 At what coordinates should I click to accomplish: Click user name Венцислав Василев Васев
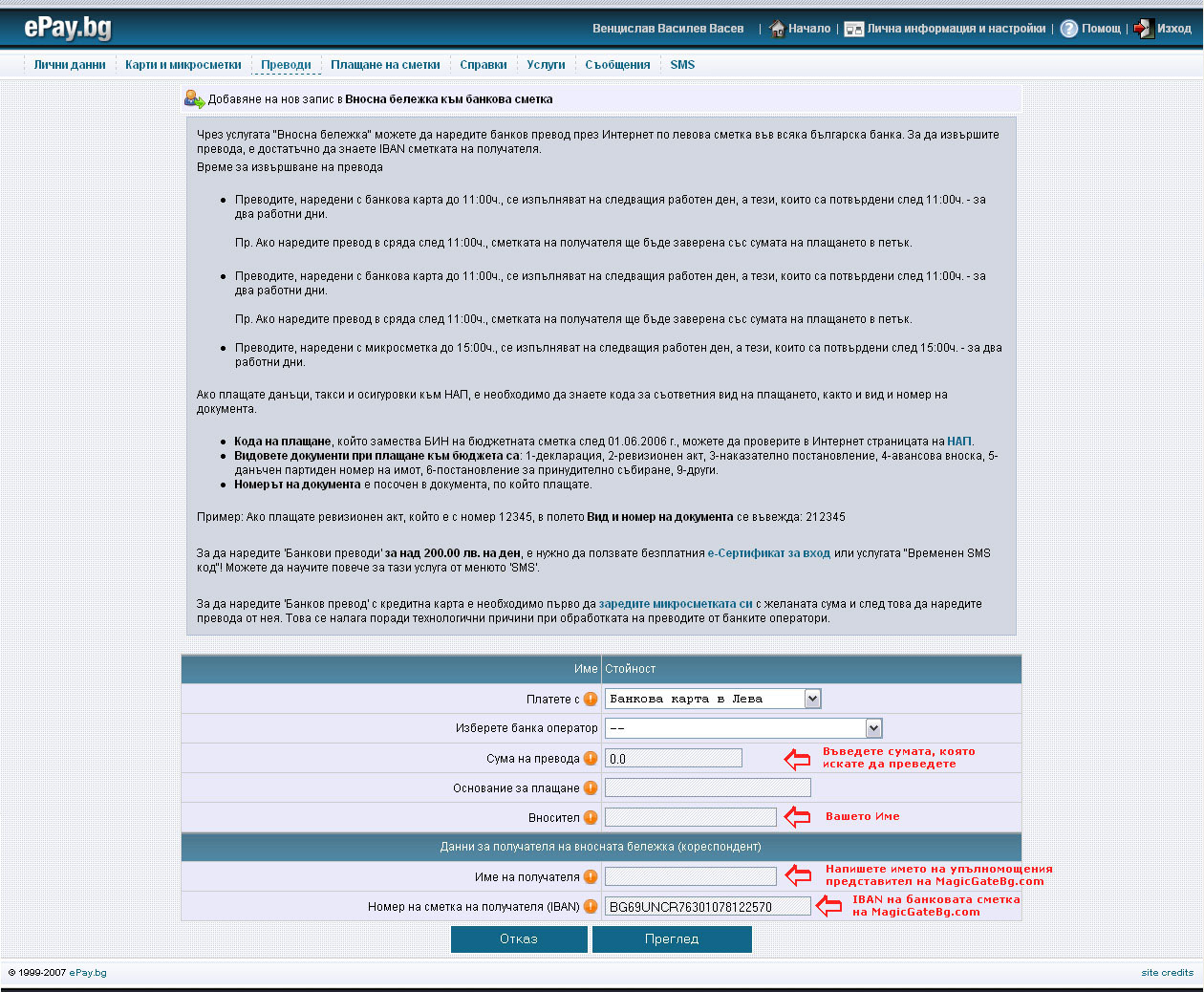[x=668, y=29]
